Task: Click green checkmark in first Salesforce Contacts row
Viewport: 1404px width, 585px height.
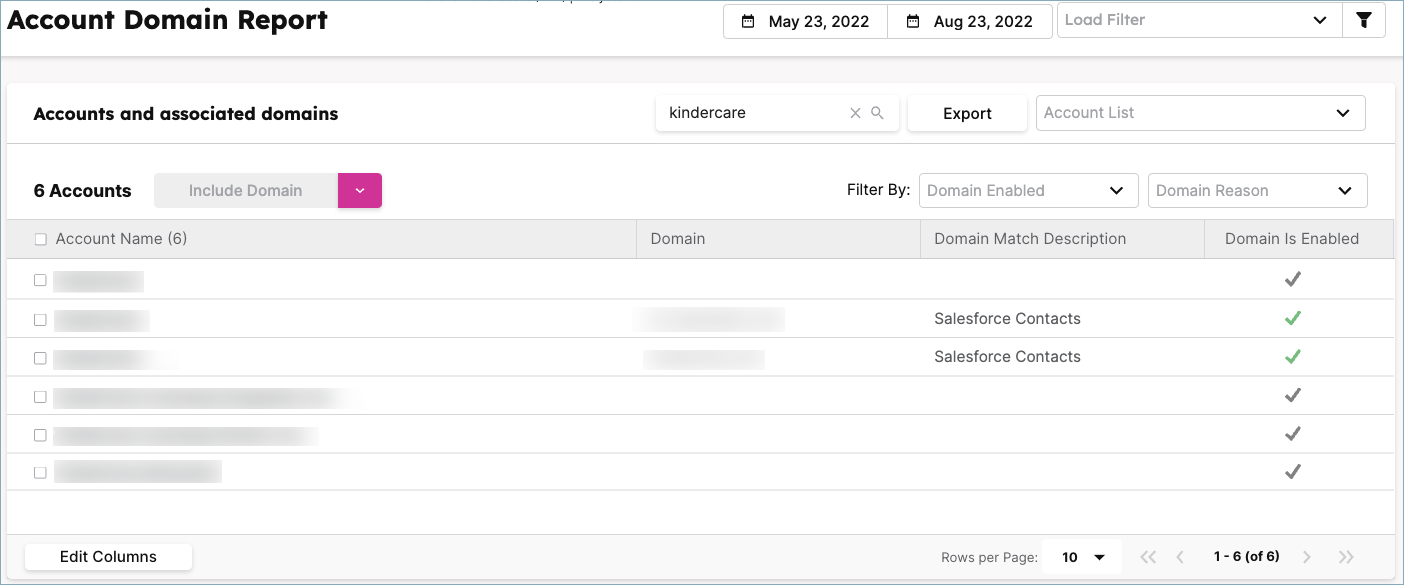Action: coord(1292,318)
